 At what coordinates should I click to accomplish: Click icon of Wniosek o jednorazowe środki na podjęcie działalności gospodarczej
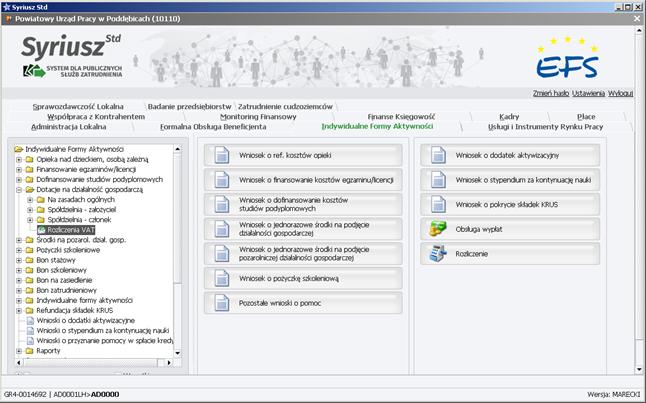[222, 229]
